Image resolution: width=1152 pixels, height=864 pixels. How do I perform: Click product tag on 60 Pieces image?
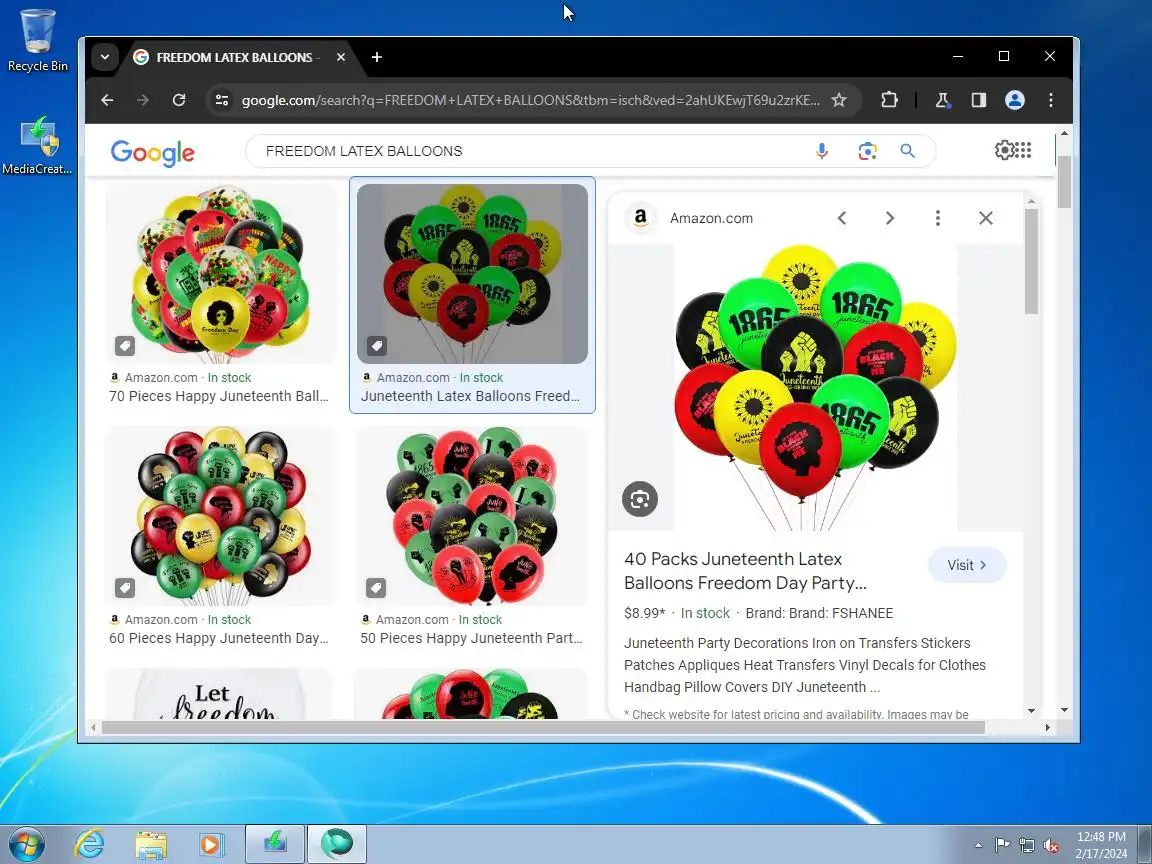125,588
